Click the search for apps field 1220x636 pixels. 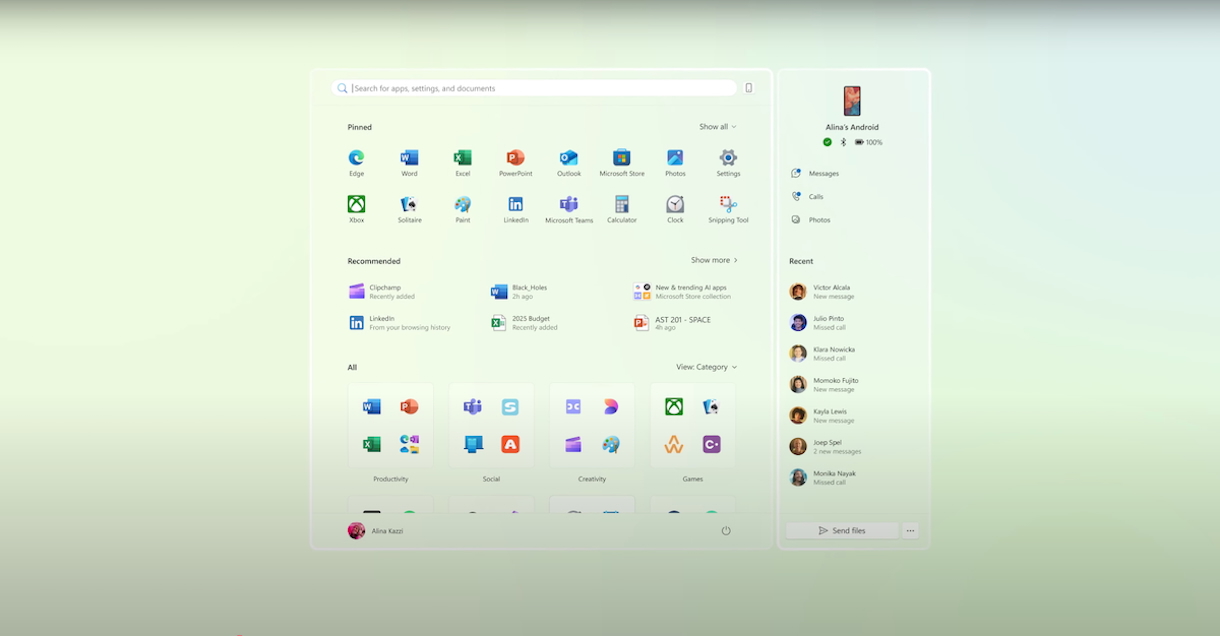coord(534,88)
